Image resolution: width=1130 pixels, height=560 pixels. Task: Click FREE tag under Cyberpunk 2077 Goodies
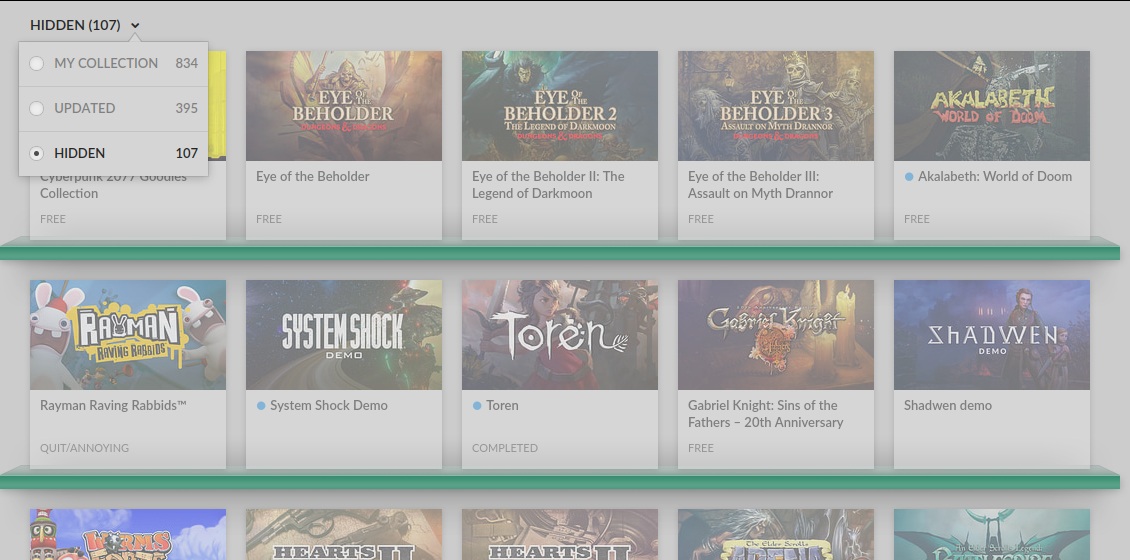click(53, 219)
